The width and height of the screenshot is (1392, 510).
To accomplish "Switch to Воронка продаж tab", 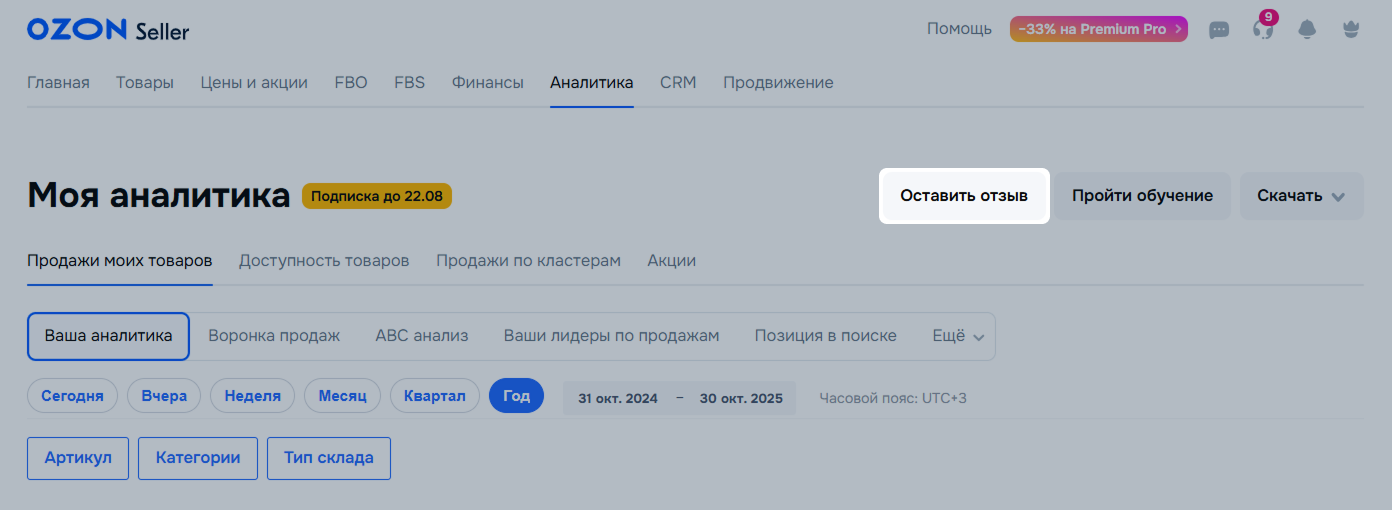I will [274, 336].
